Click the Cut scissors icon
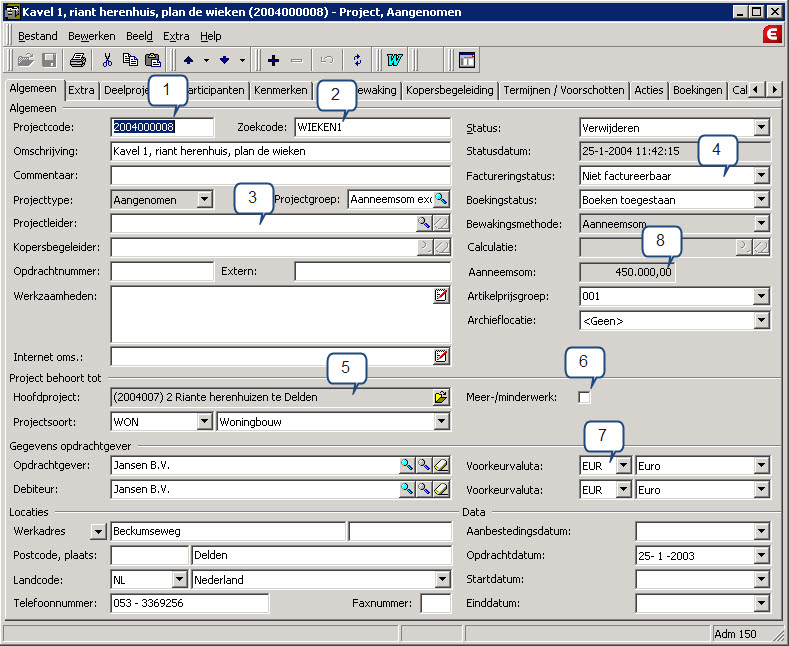789x646 pixels. tap(107, 60)
